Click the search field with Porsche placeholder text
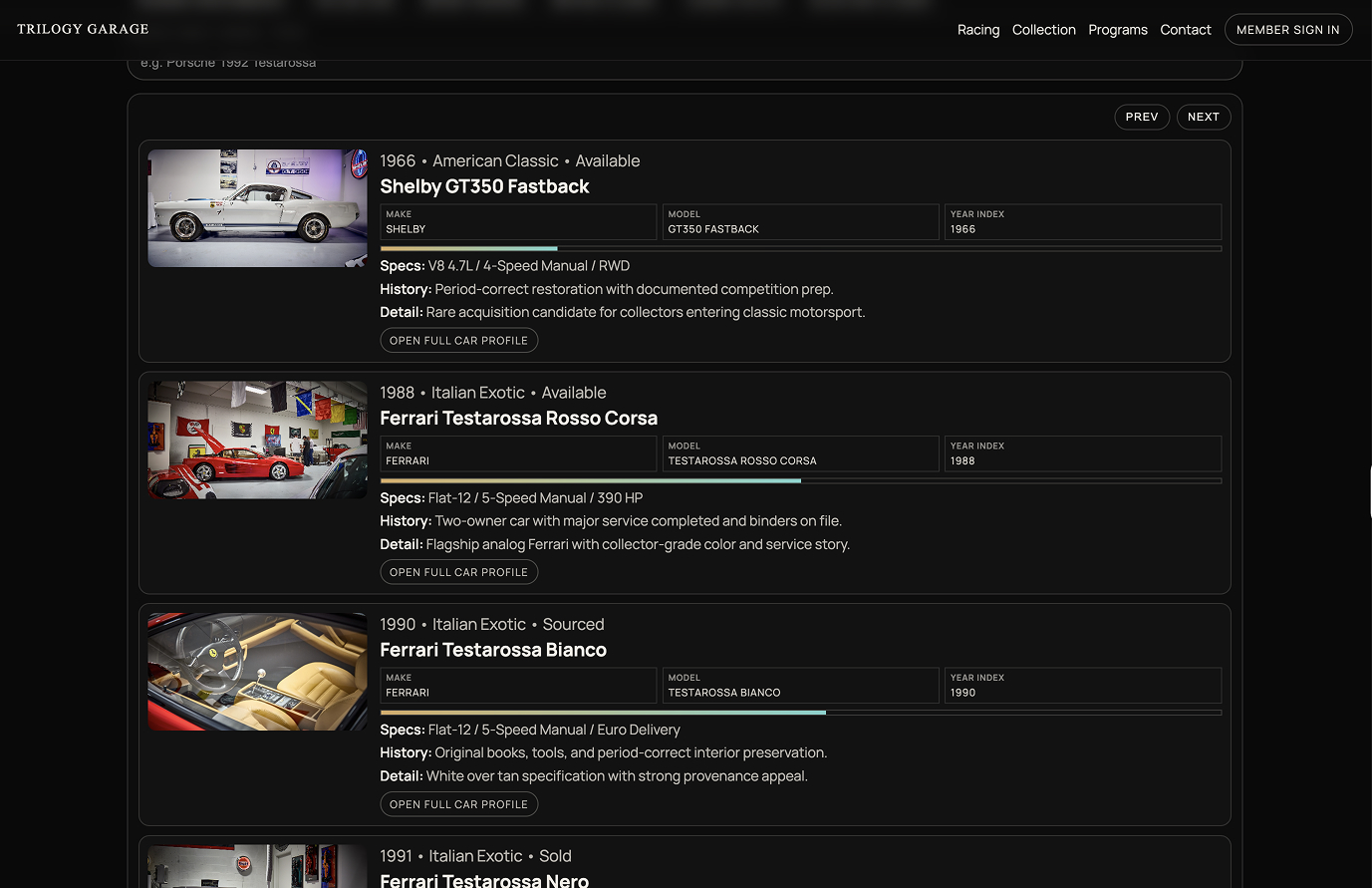Screen dimensions: 1372x888 click(x=598, y=61)
